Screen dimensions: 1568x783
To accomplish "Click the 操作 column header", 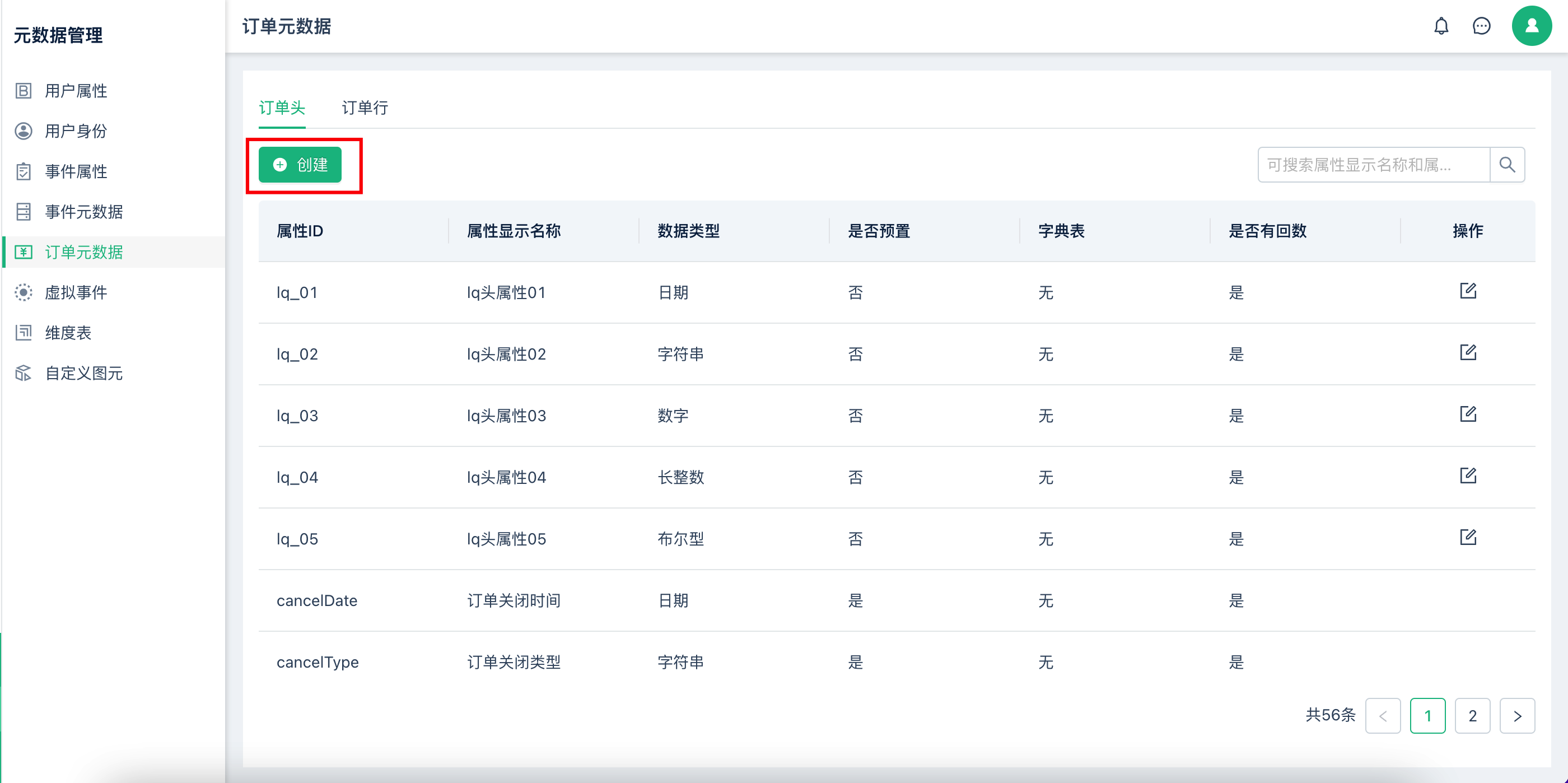I will (x=1468, y=231).
